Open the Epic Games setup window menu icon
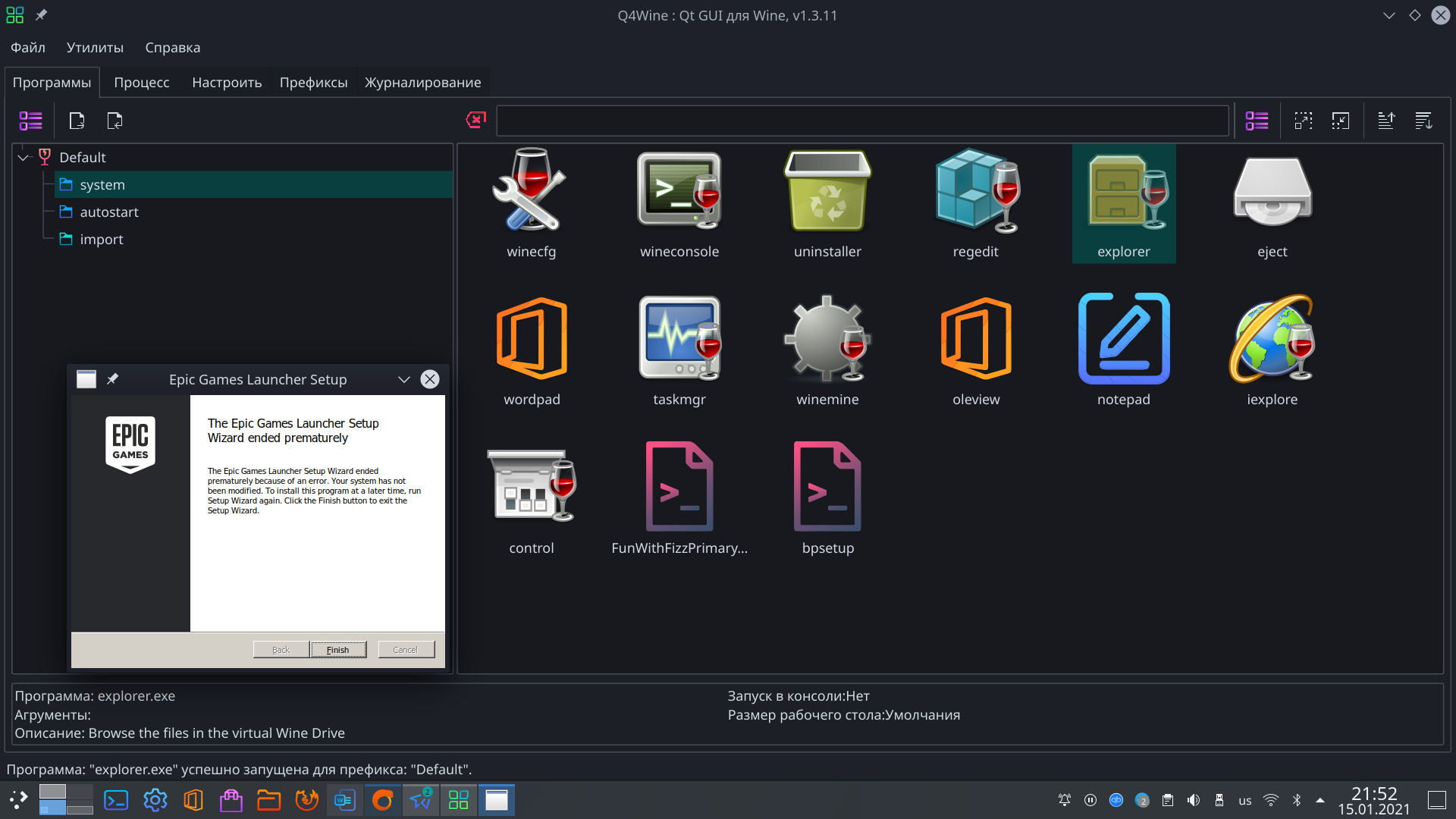1456x819 pixels. (86, 379)
